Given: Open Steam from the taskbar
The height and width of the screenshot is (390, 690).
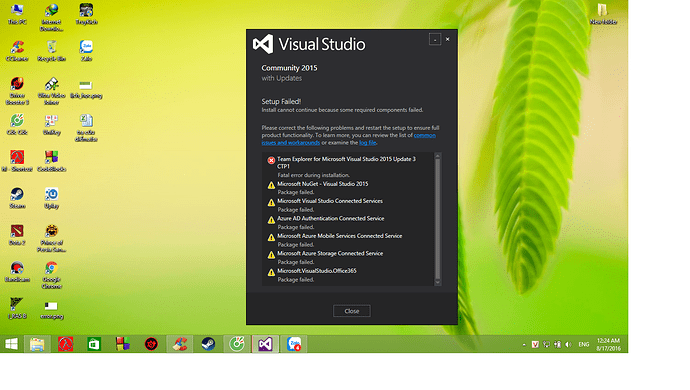Looking at the screenshot, I should tap(208, 344).
